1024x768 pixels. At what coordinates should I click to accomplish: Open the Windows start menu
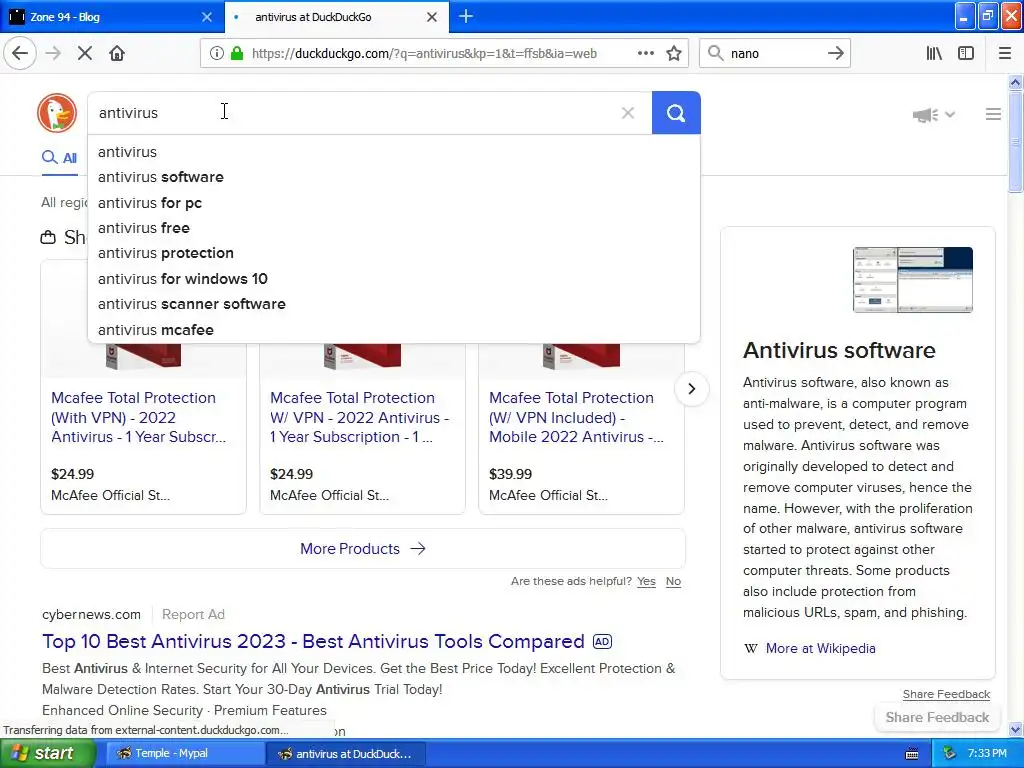[x=48, y=754]
